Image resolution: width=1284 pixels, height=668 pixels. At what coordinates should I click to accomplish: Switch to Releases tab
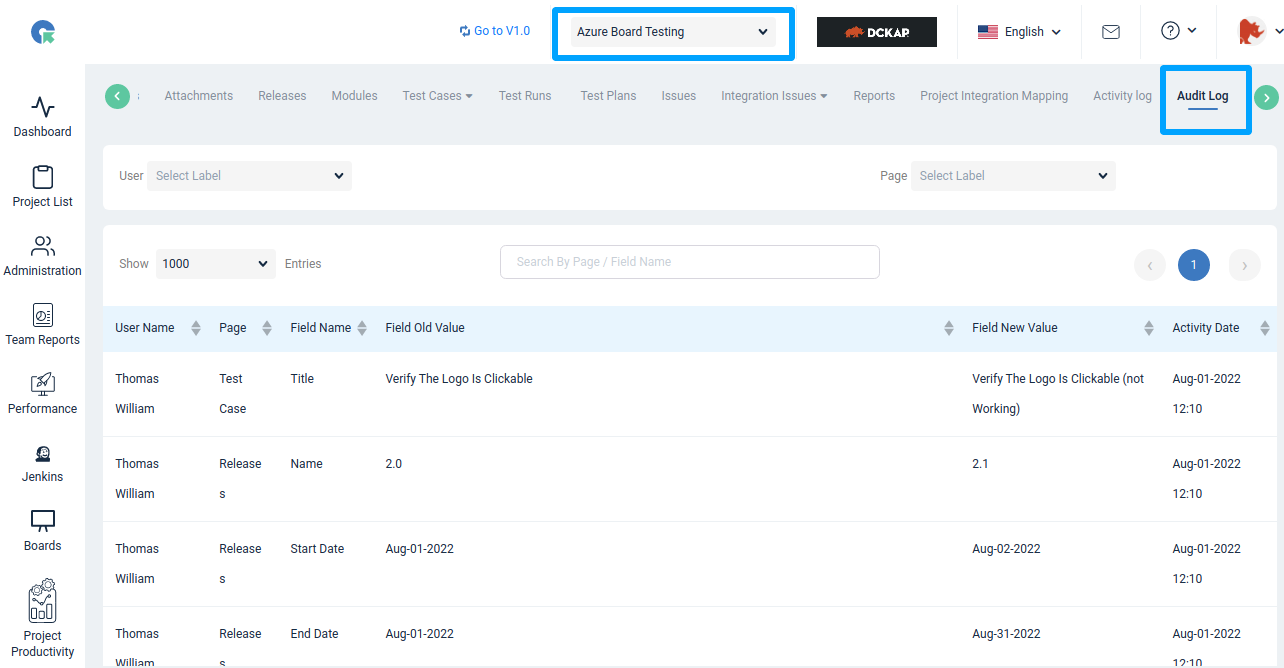click(282, 96)
